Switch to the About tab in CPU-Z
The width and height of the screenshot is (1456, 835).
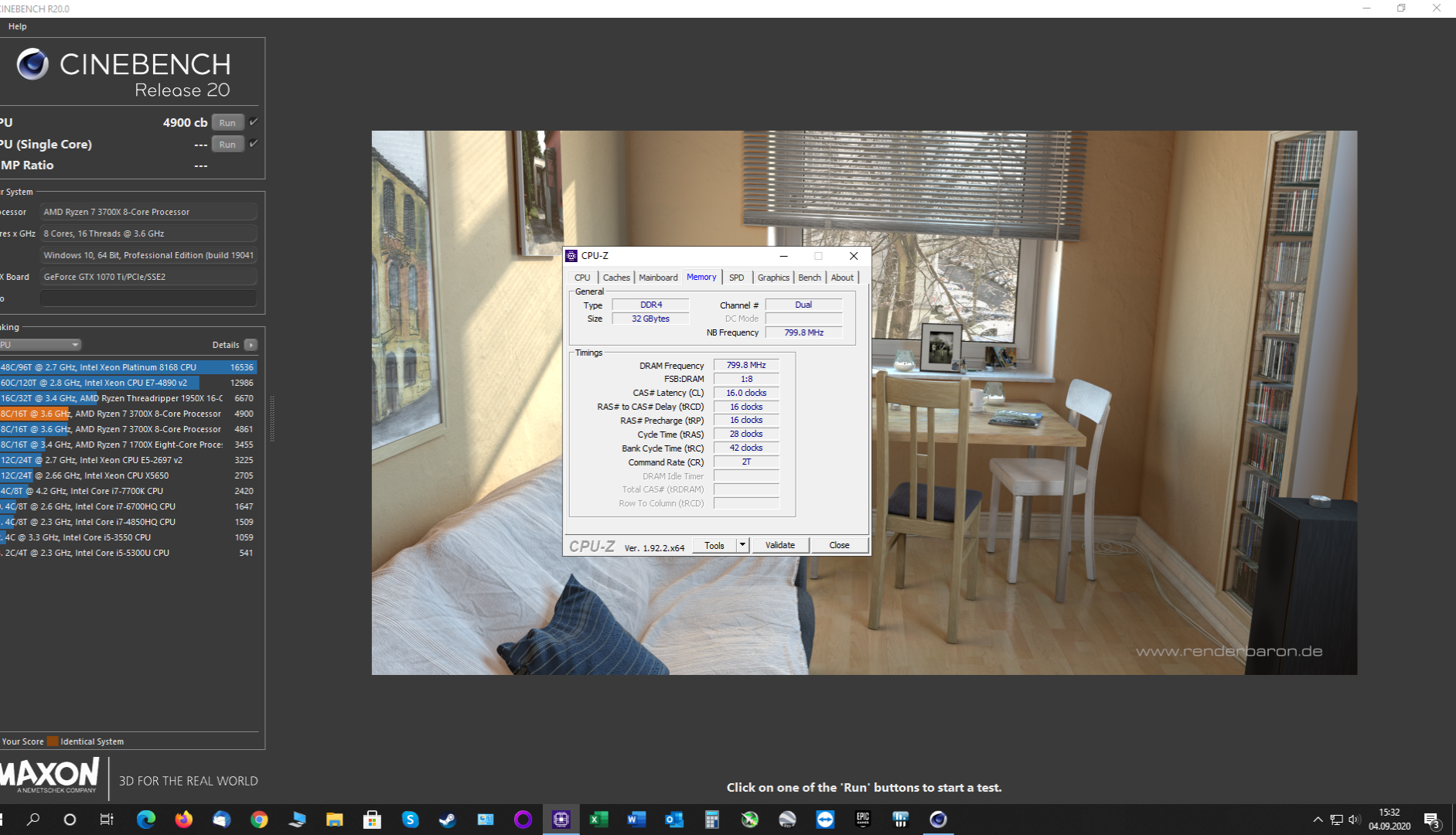tap(842, 278)
